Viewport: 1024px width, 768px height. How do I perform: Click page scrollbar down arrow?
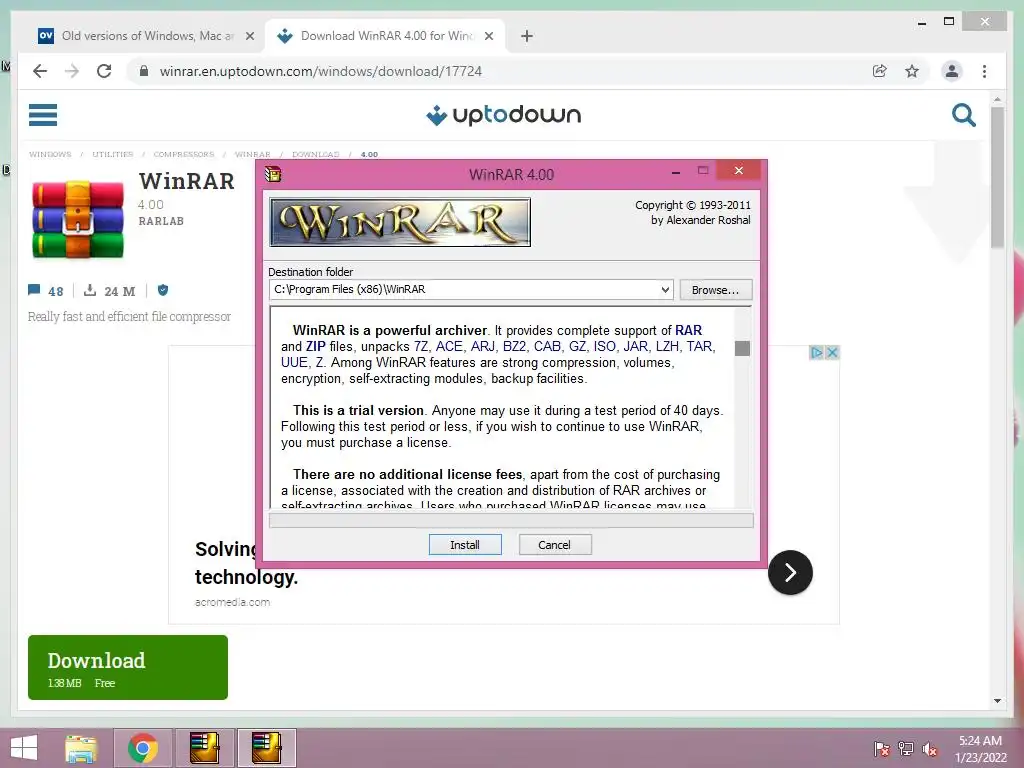coord(997,701)
